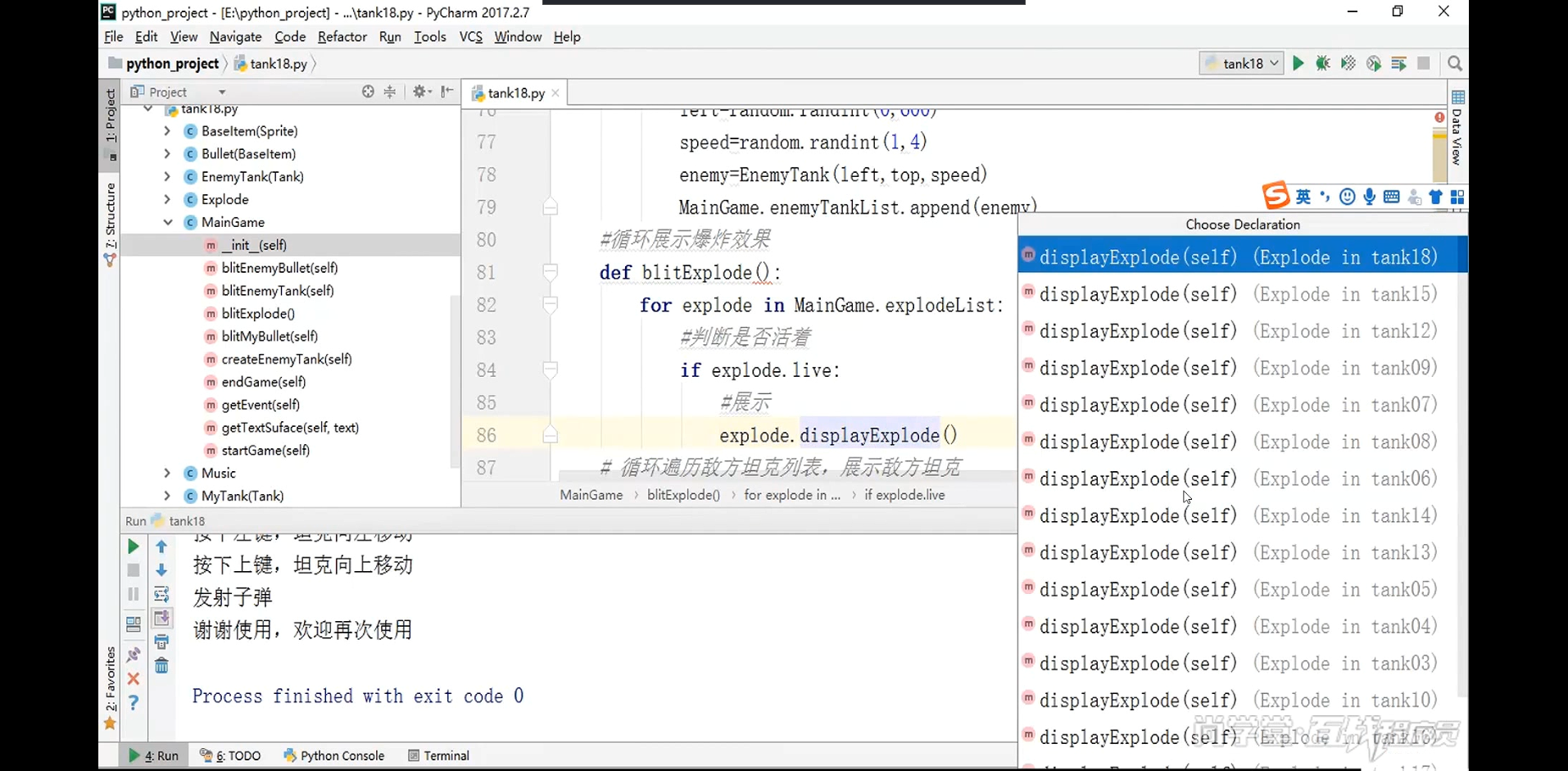1568x771 pixels.
Task: Click the stop square in Run panel
Action: 134,570
